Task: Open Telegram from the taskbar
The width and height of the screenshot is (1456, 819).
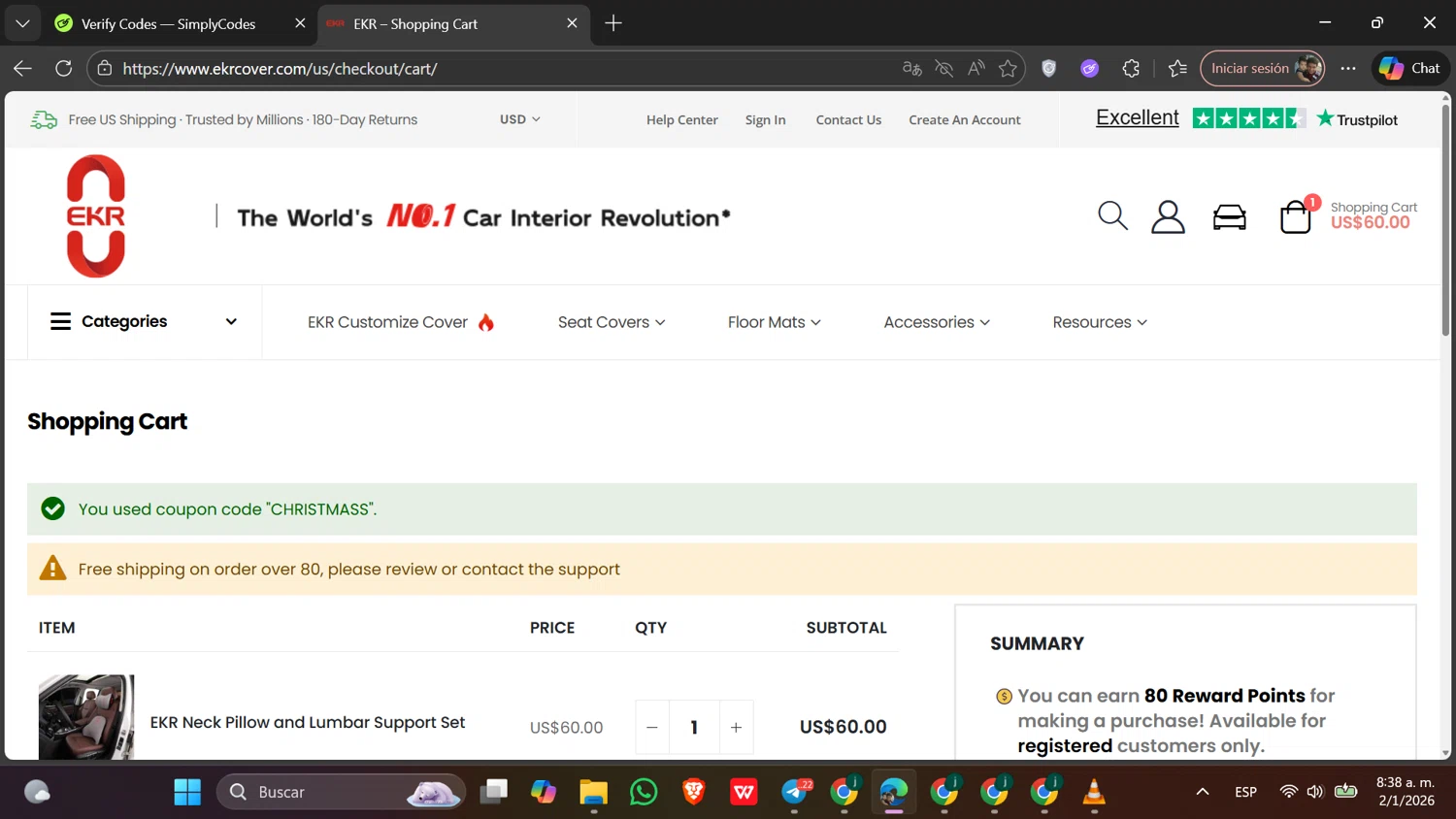Action: [x=795, y=792]
